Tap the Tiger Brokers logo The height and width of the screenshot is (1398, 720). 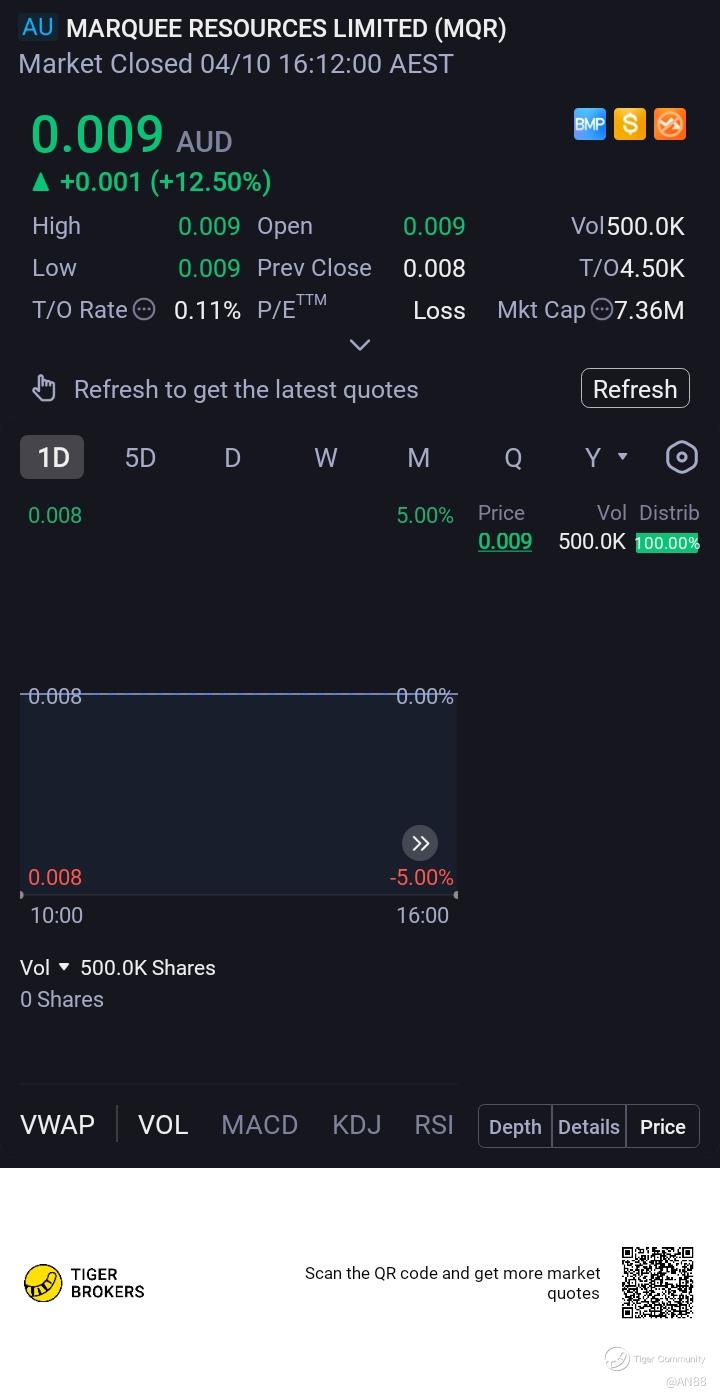click(84, 1283)
